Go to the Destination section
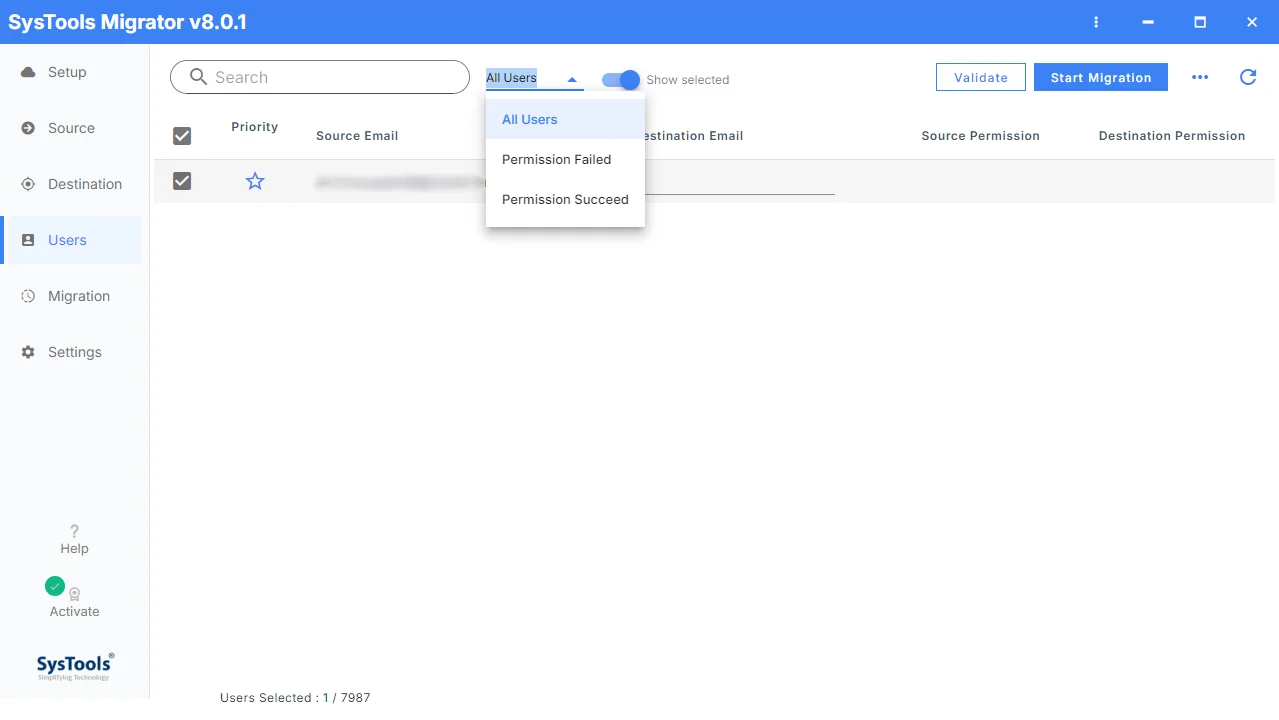 click(72, 184)
